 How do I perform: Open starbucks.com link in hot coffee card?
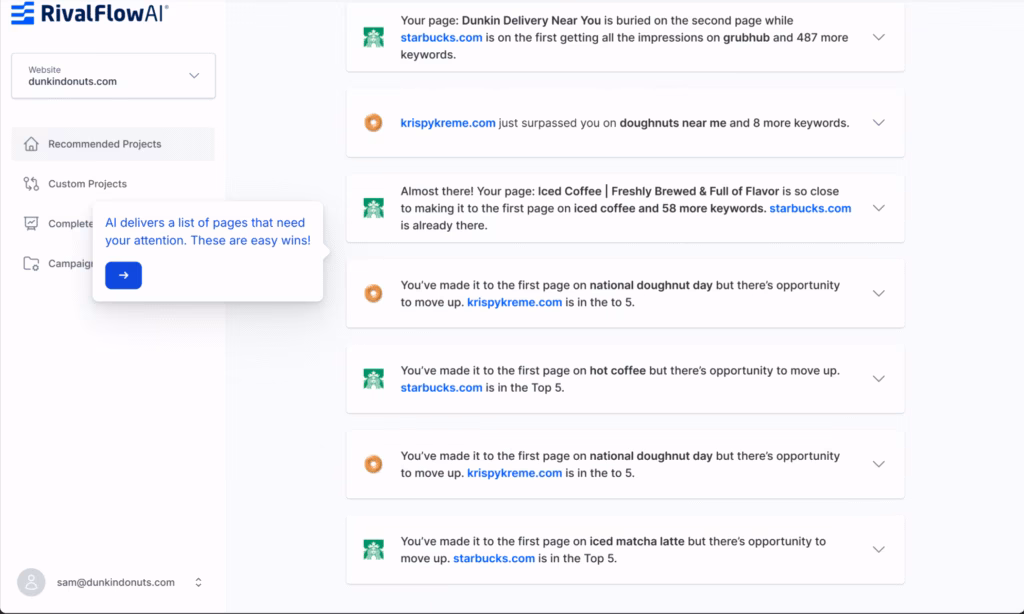tap(441, 387)
